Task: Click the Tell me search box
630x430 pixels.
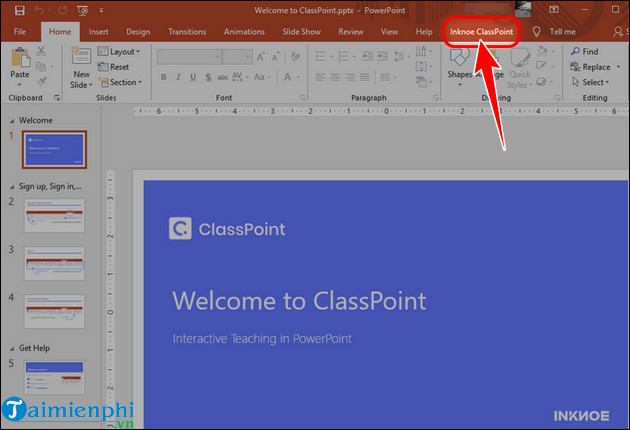Action: [554, 32]
